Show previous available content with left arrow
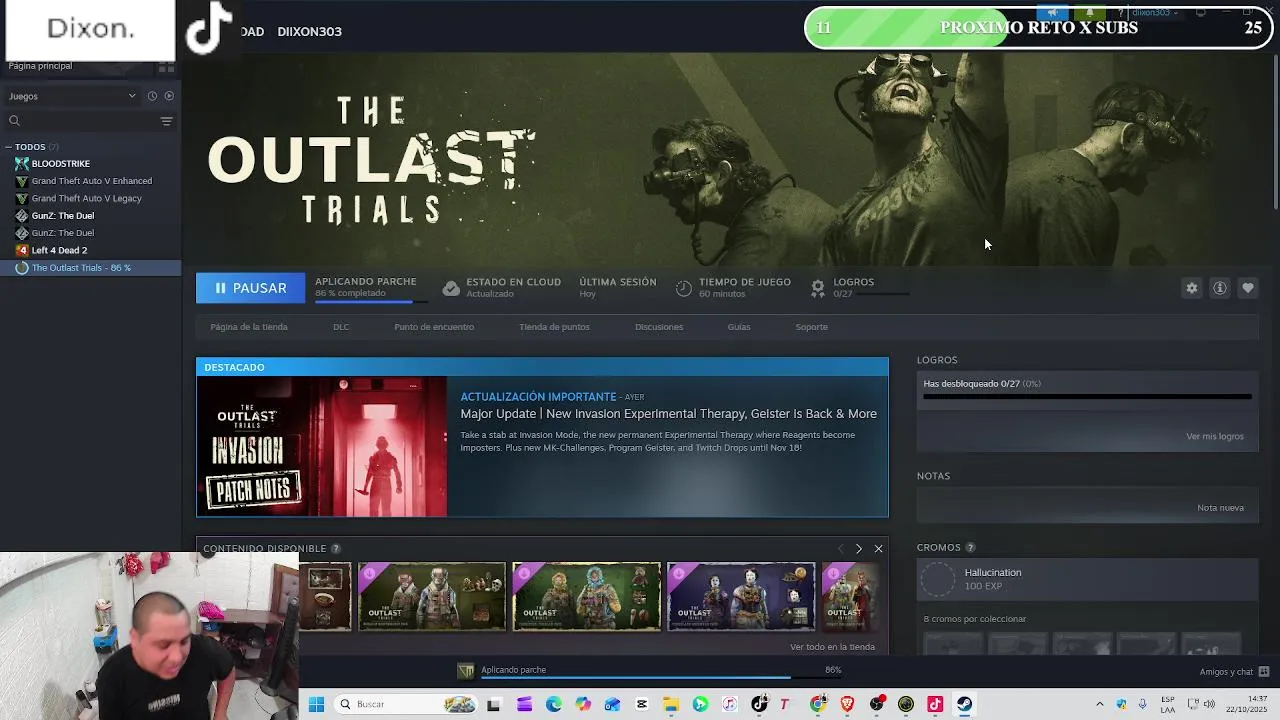The height and width of the screenshot is (720, 1280). click(x=840, y=549)
